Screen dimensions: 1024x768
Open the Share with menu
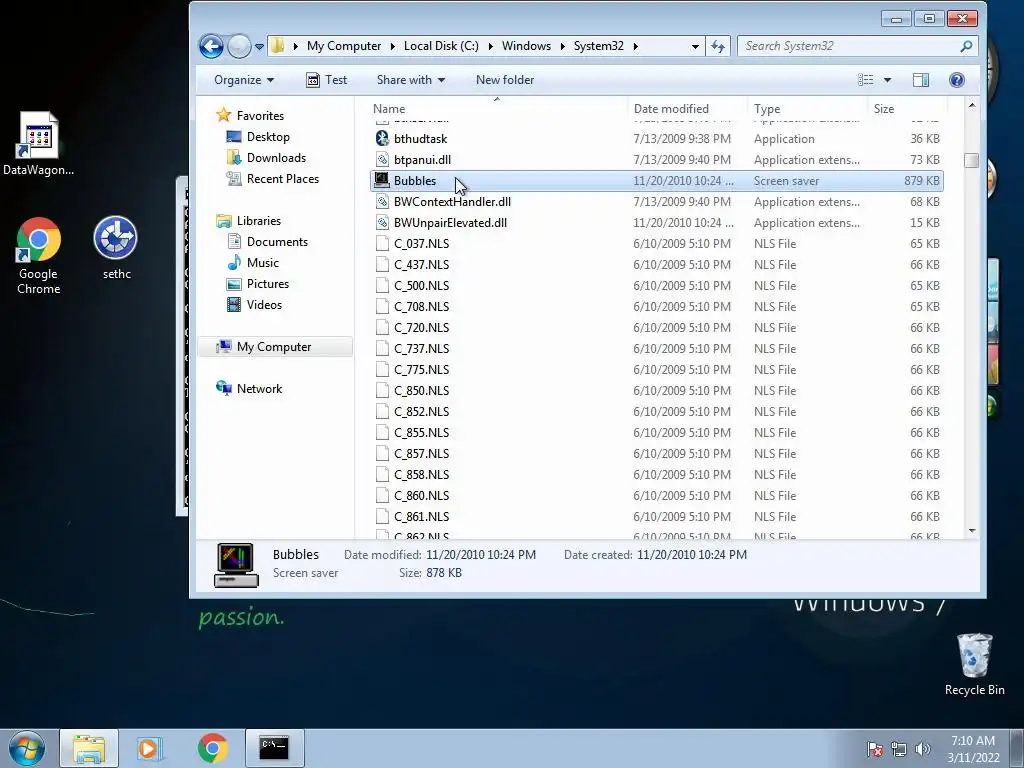coord(410,80)
